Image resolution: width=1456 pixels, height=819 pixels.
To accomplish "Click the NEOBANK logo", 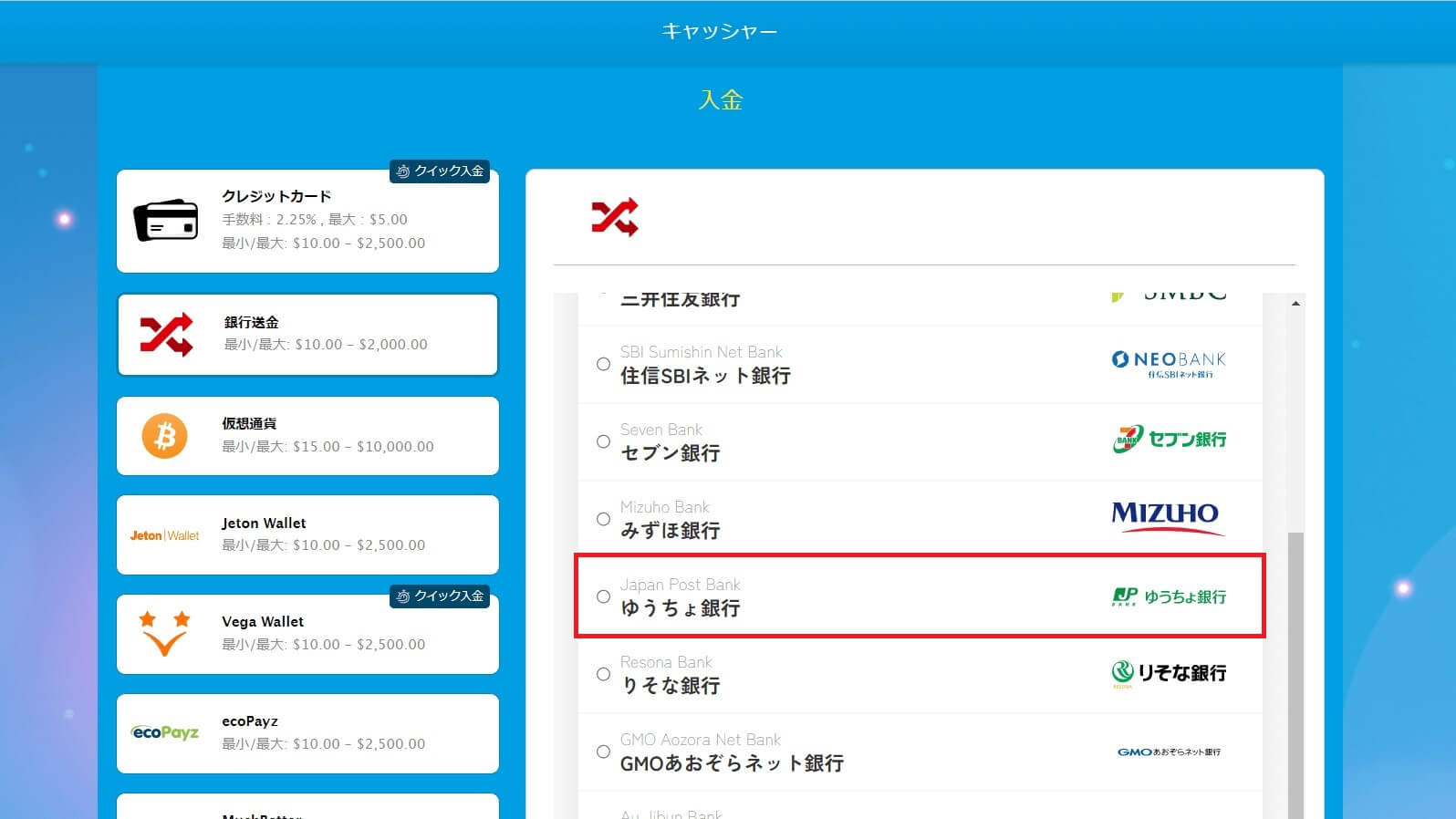I will [1169, 364].
